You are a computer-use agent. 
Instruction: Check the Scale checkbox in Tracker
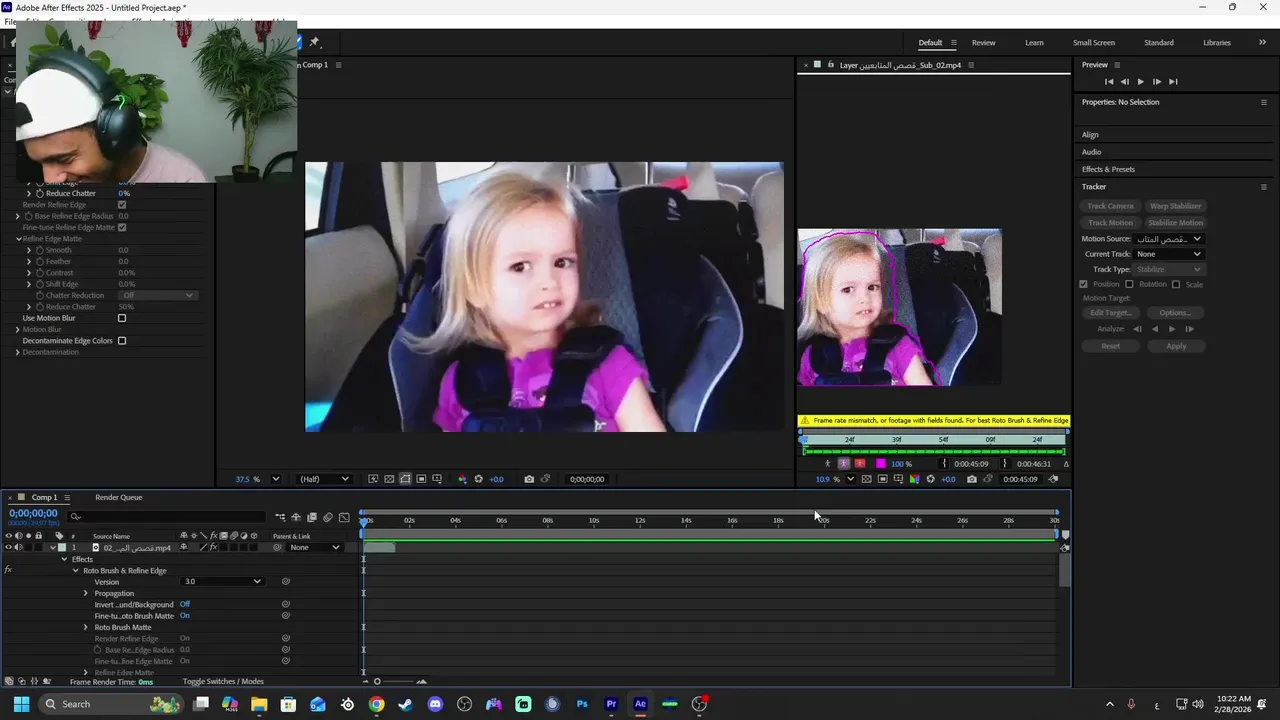(1176, 284)
